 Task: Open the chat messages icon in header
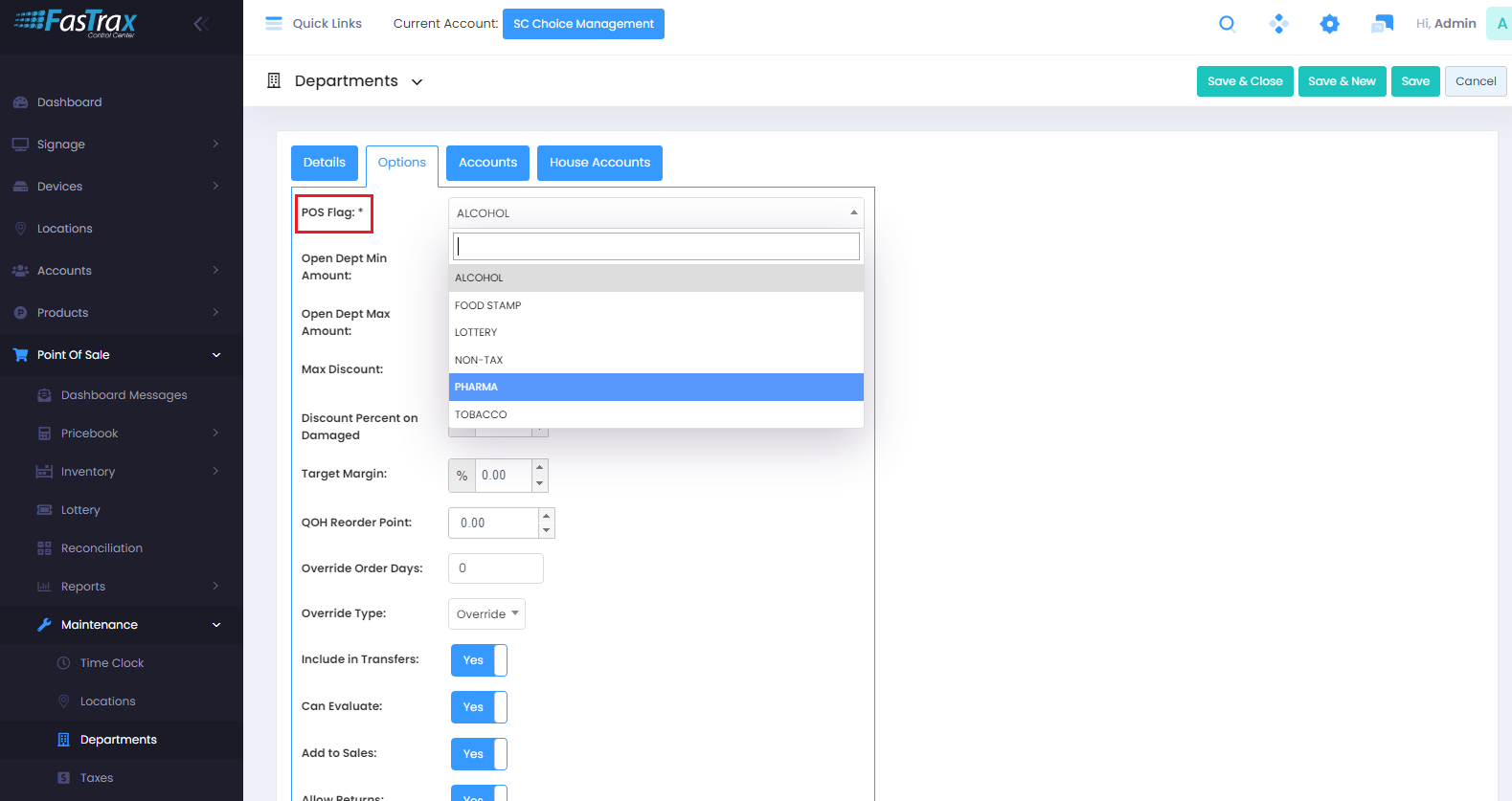pos(1381,24)
